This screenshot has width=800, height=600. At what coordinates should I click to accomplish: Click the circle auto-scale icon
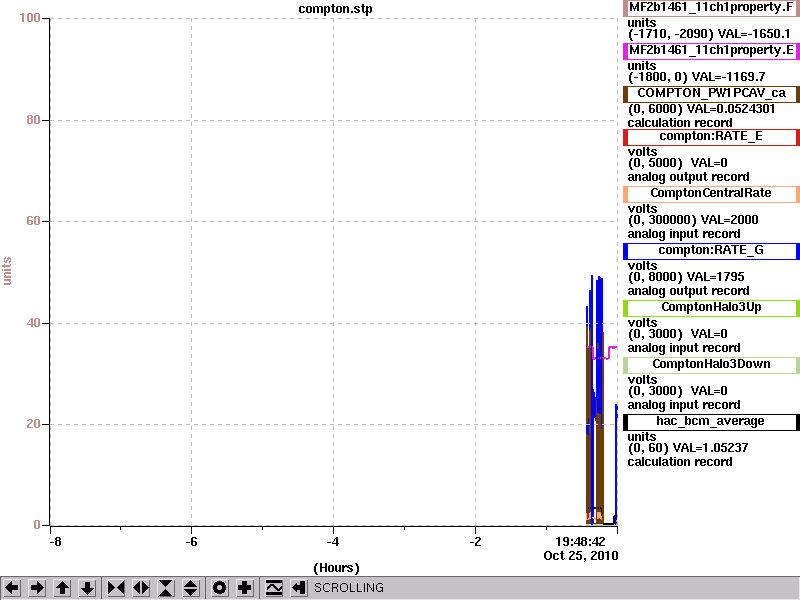pos(219,588)
